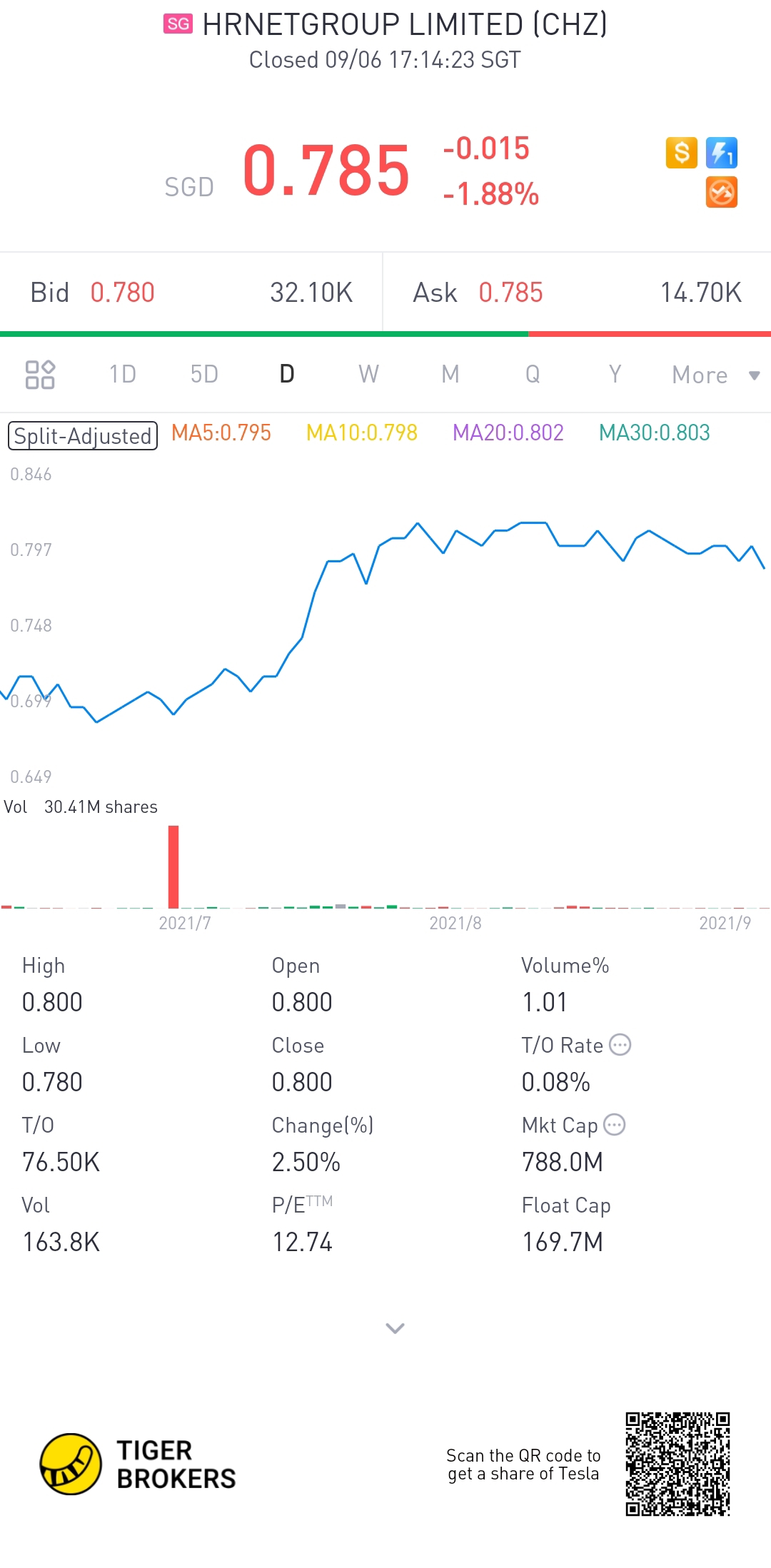
Task: Tap the T/O value 76.50K
Action: pos(61,1163)
